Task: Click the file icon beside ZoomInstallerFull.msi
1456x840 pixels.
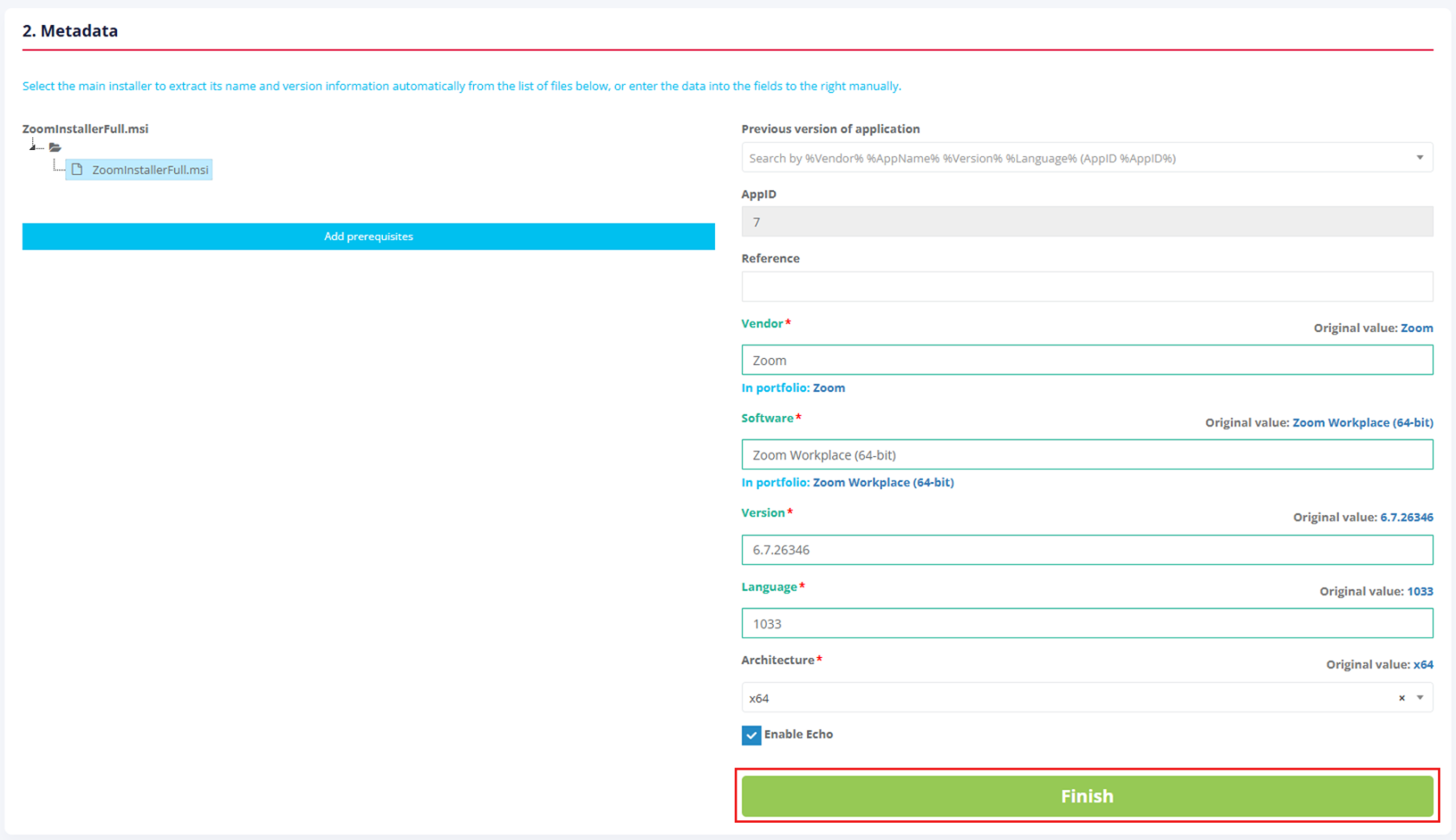Action: (77, 170)
